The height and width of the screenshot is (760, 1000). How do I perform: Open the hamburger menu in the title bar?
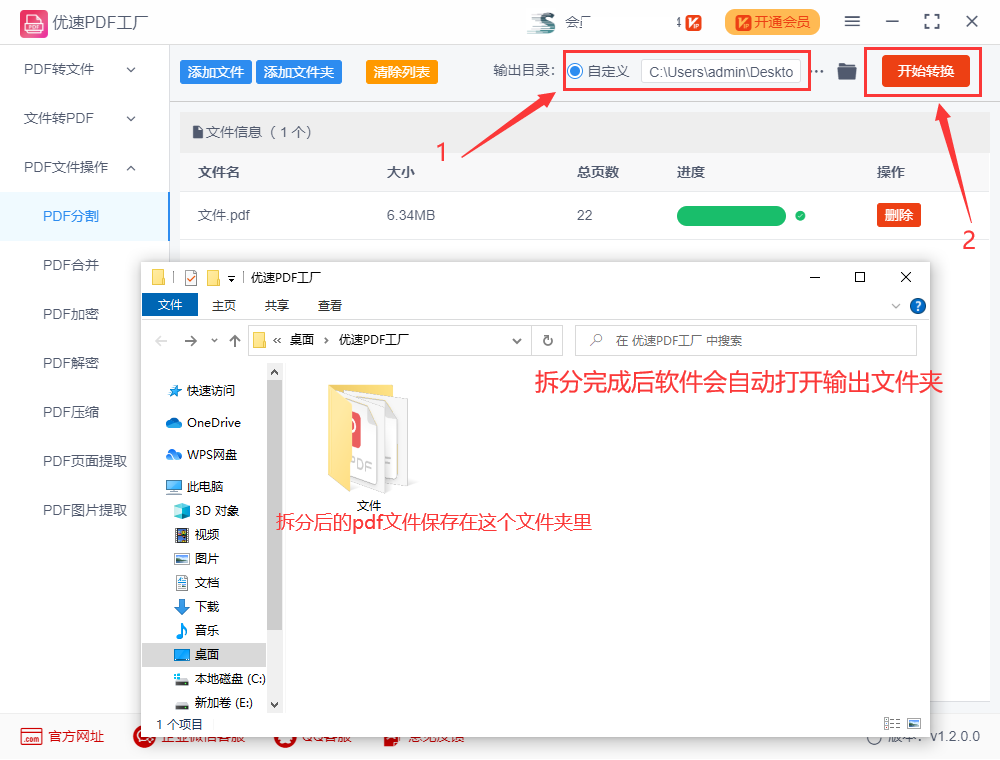coord(852,22)
